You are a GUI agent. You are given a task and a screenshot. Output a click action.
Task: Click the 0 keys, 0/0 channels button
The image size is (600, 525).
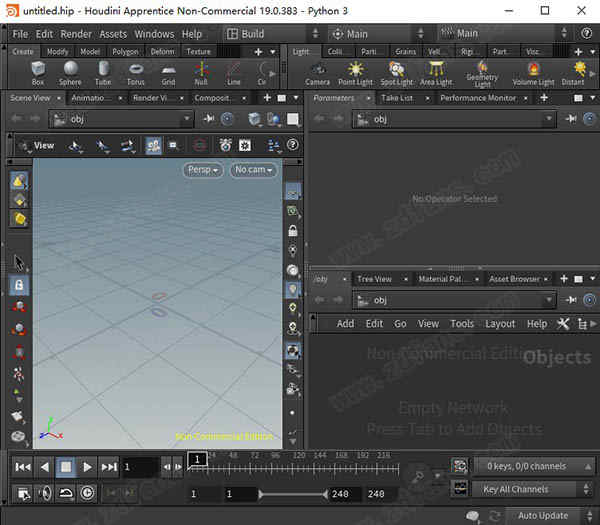pos(533,466)
